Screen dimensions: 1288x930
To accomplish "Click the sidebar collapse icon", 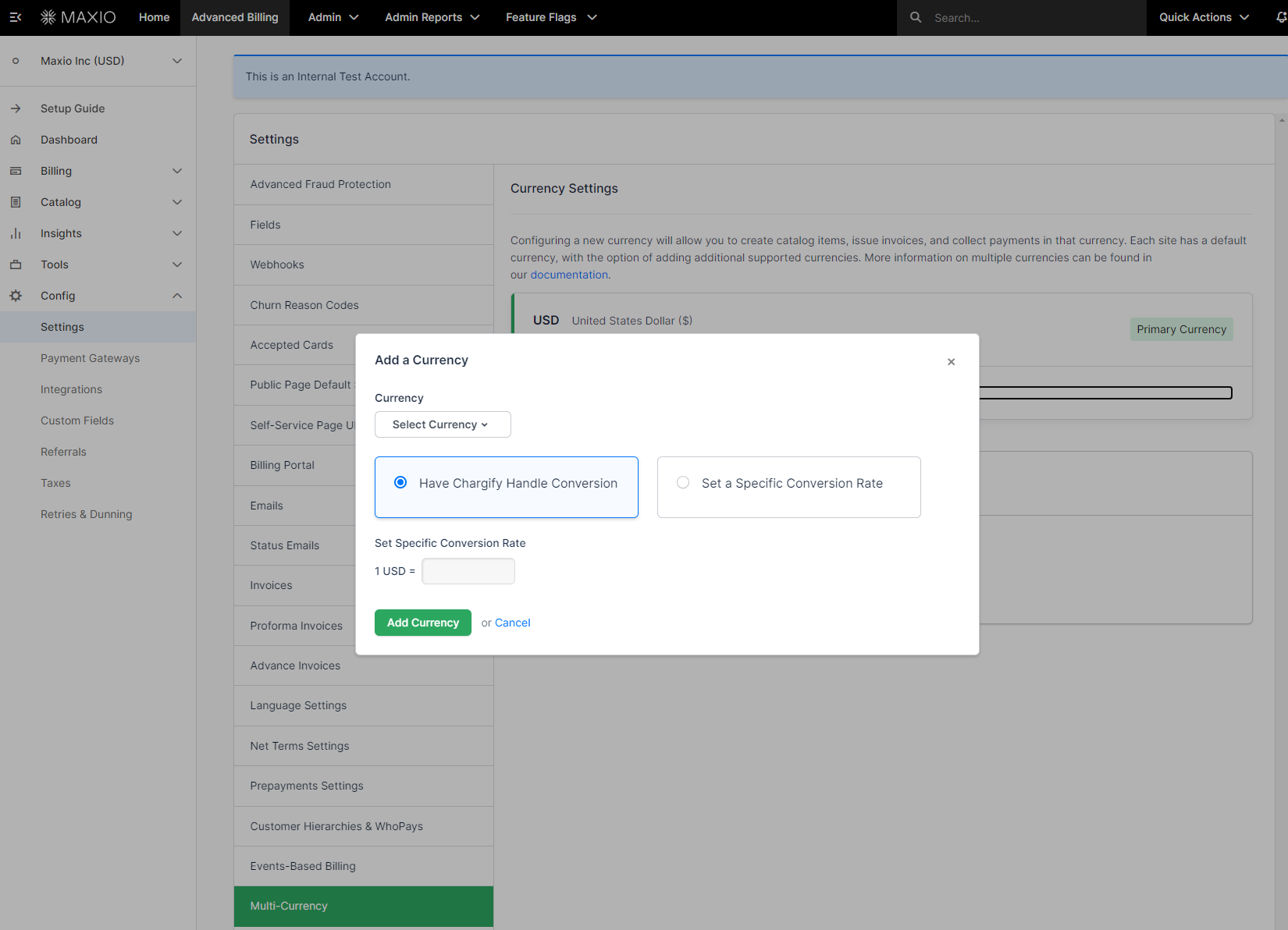I will click(x=16, y=17).
